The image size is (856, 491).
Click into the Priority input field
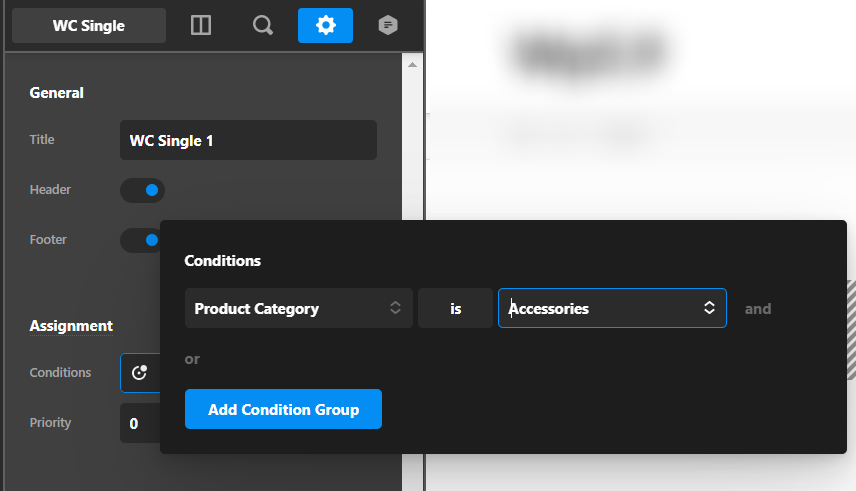click(x=140, y=423)
